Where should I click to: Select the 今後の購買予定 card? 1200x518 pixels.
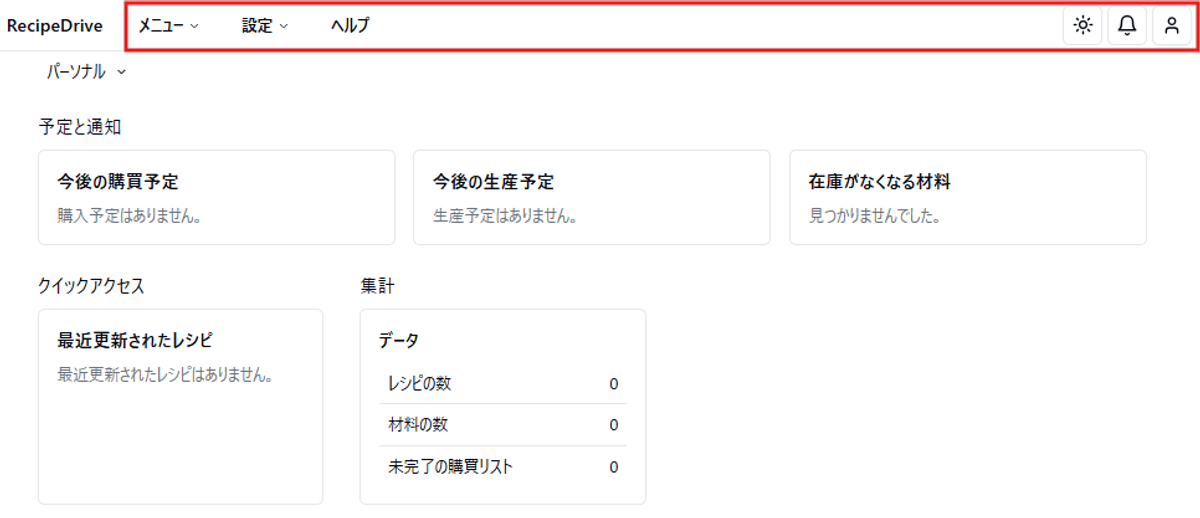[x=217, y=198]
